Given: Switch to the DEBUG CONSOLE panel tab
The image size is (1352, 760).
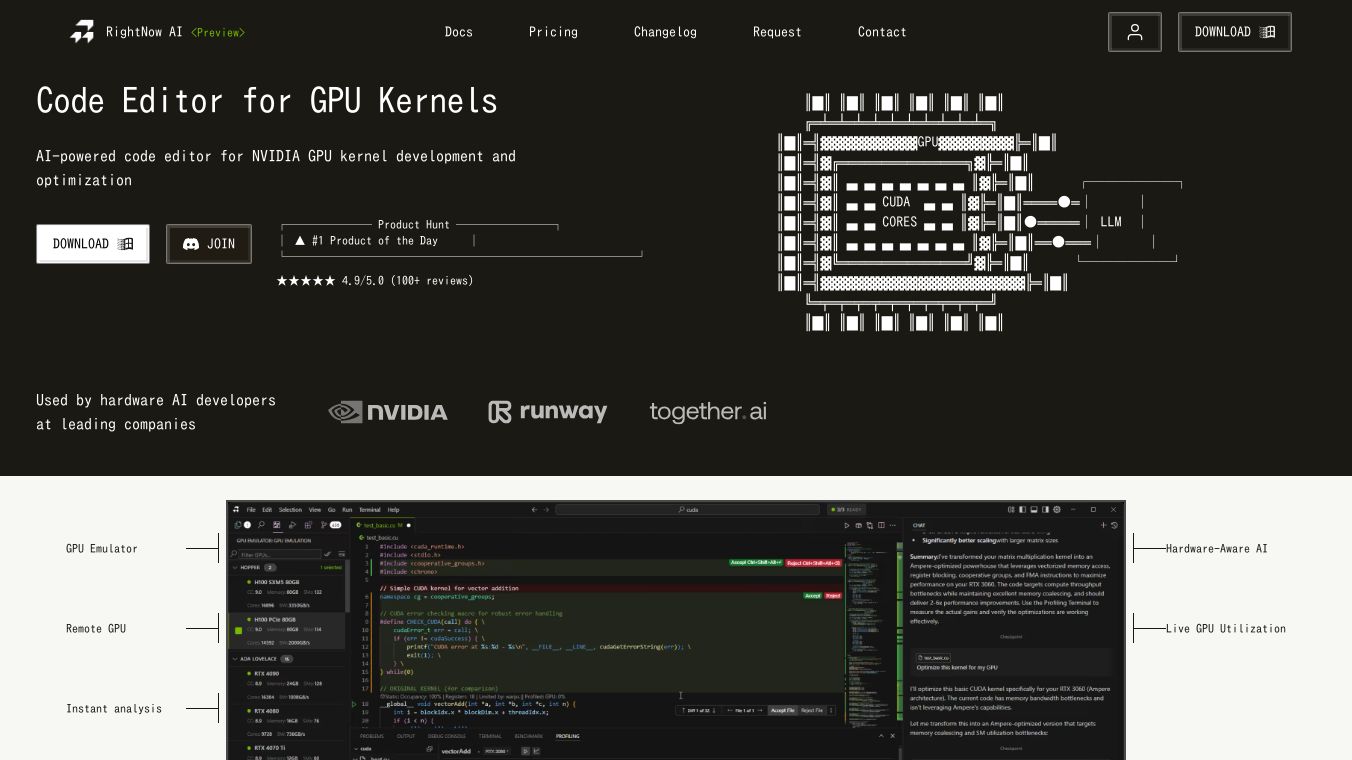Looking at the screenshot, I should (x=446, y=736).
